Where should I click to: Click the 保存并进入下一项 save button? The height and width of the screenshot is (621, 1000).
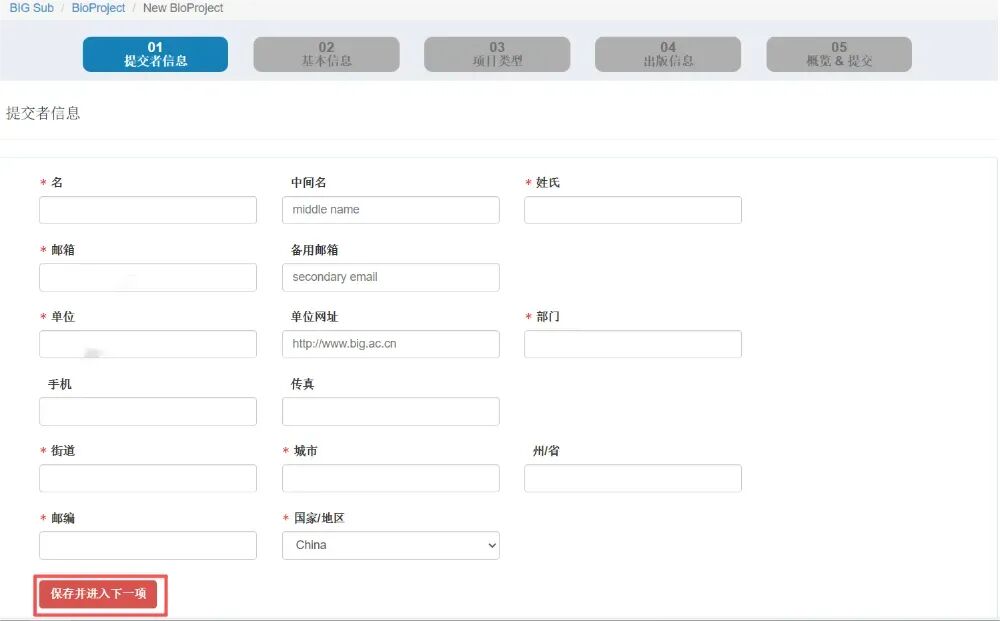coord(99,594)
